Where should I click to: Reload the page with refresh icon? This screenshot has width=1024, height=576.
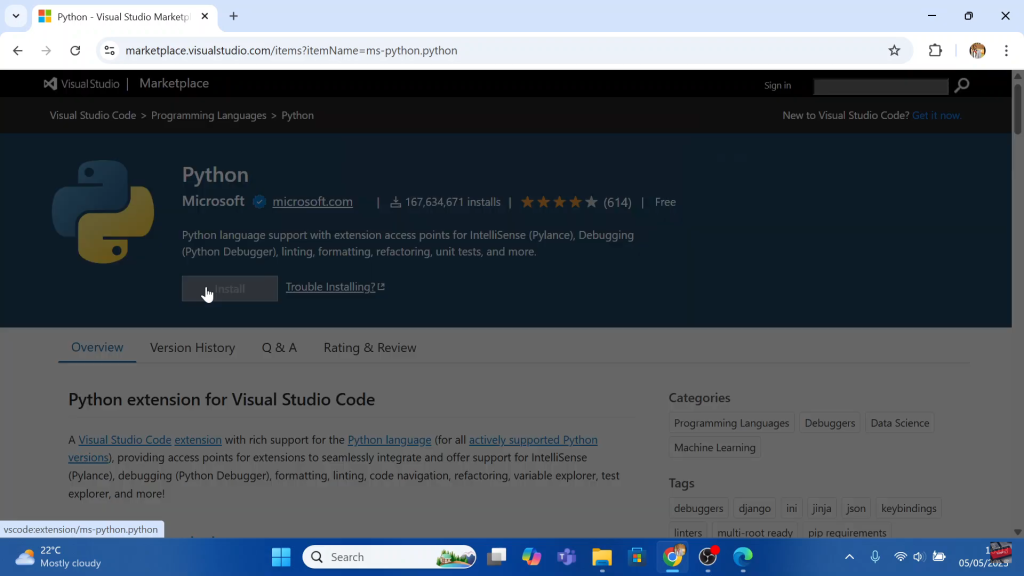(75, 50)
